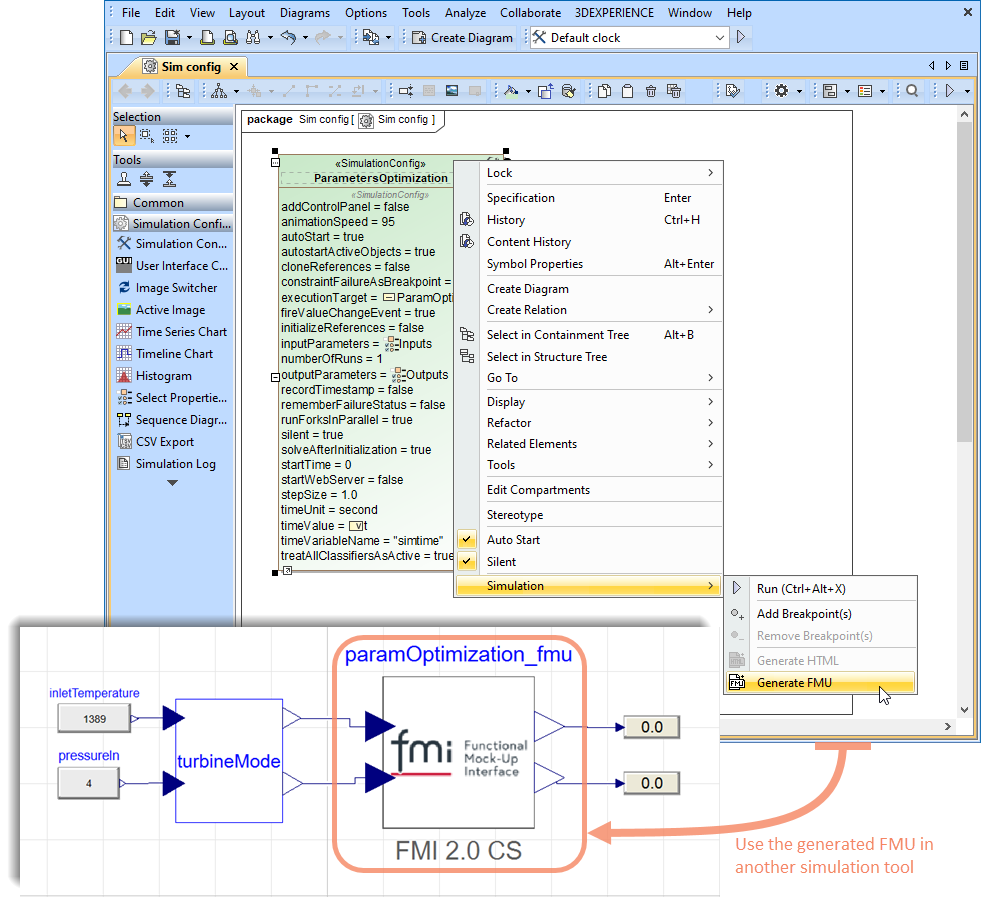The height and width of the screenshot is (897, 981).
Task: Expand more palette tools with the down arrow
Action: (172, 483)
